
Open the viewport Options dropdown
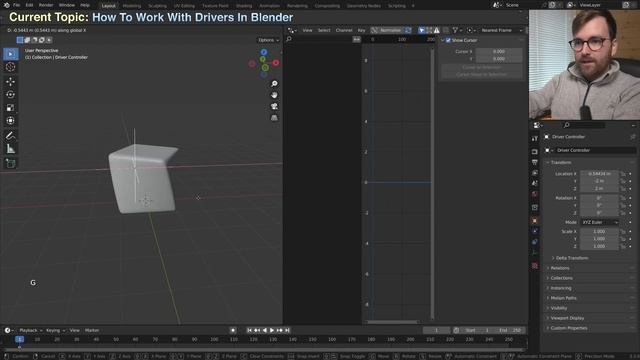pos(268,40)
